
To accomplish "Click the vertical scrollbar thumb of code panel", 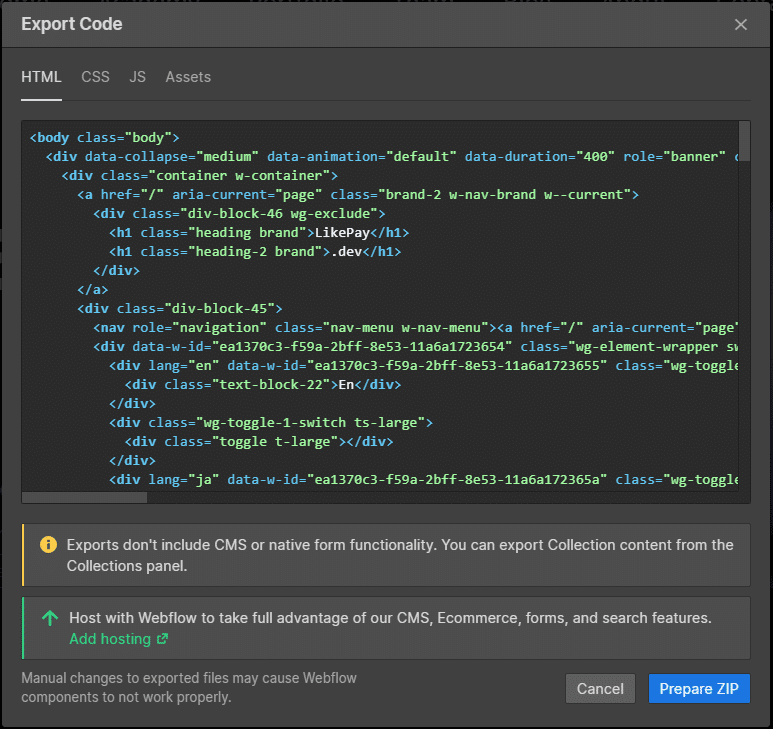I will pos(744,141).
